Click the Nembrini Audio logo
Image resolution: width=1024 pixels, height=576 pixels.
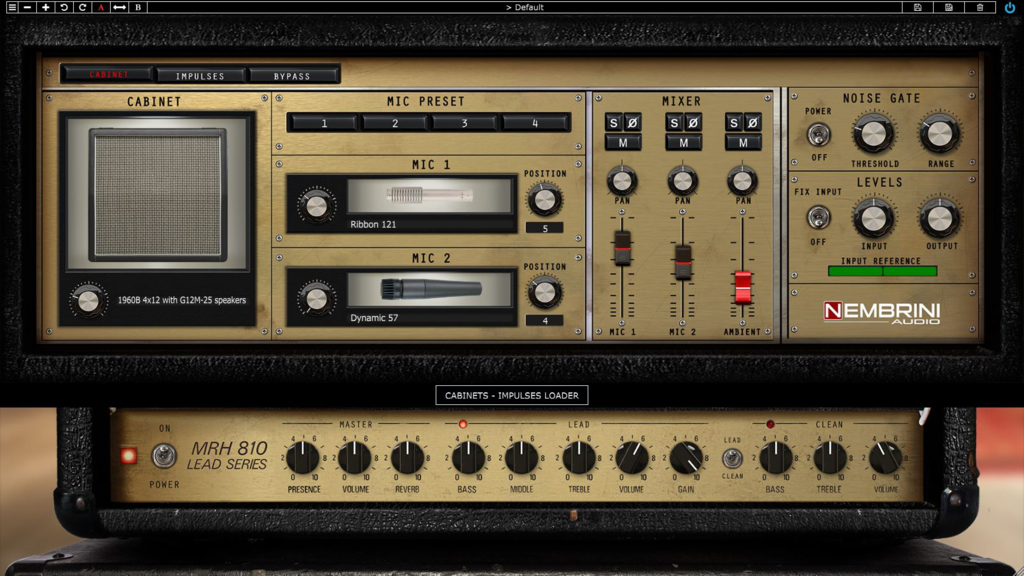point(882,312)
